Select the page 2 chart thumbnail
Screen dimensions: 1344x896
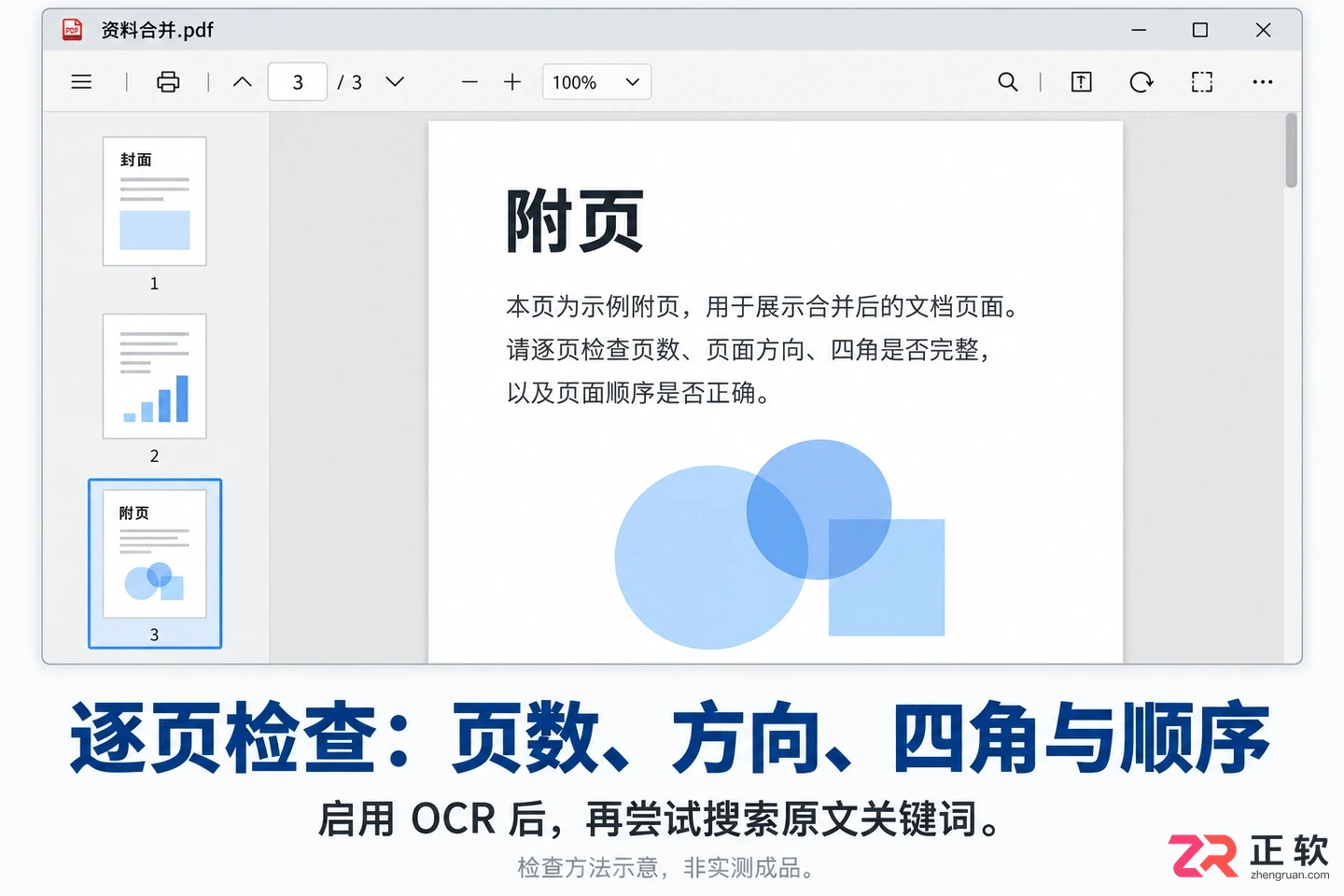[155, 376]
